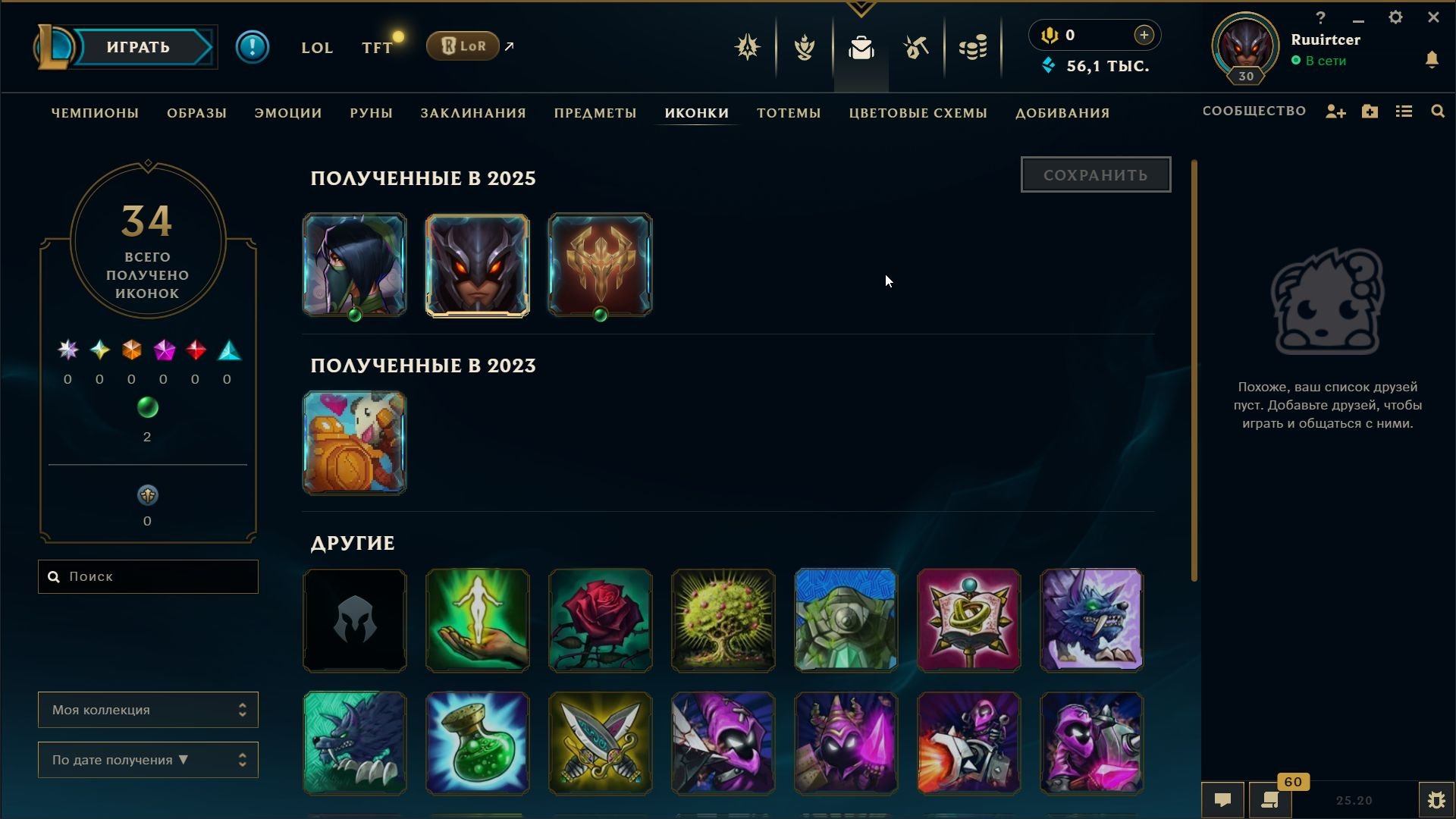Switch to the ЧЕМПИОНЫ tab
This screenshot has width=1456, height=819.
(x=95, y=113)
